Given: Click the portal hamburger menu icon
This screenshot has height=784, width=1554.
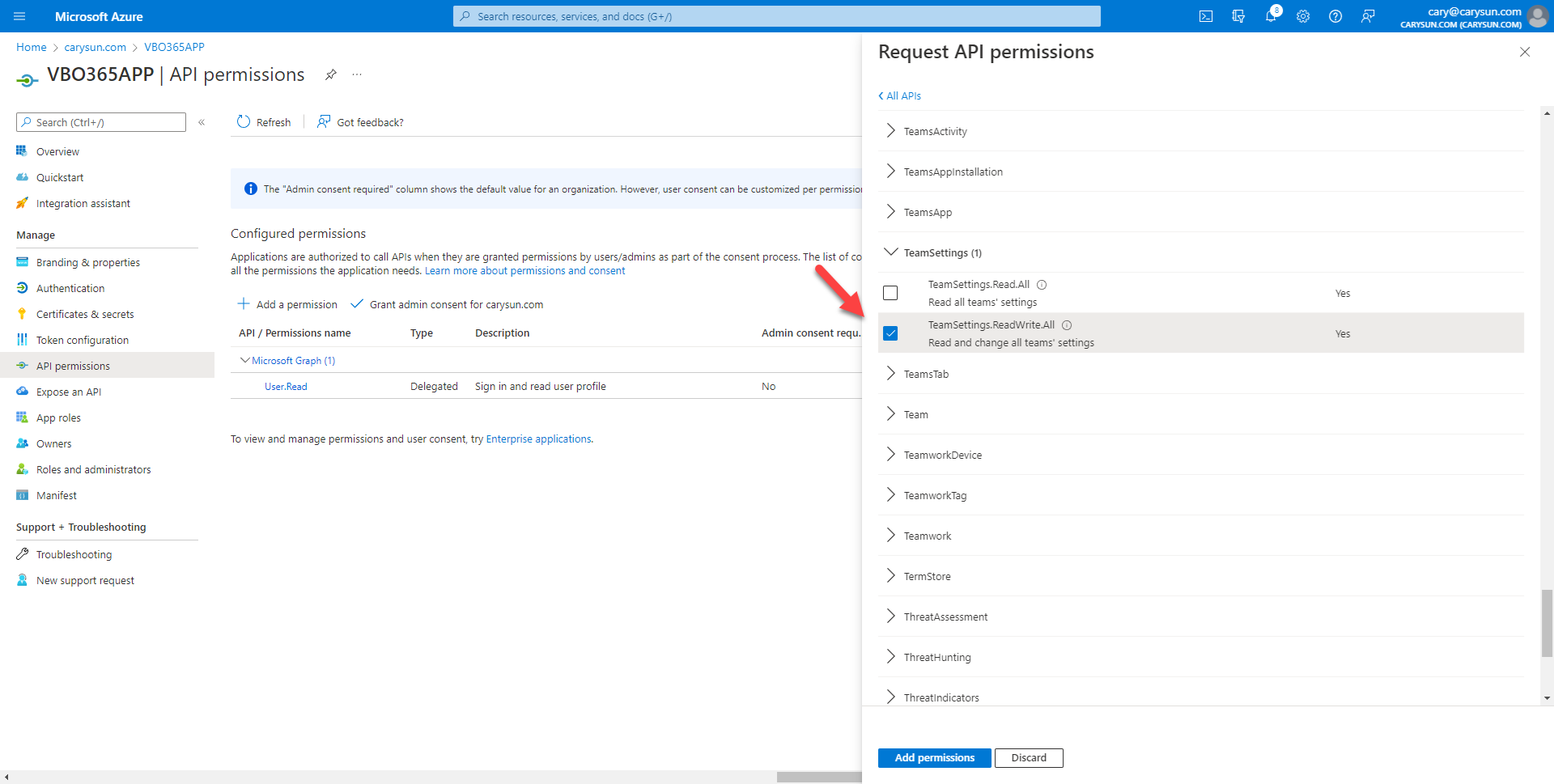Looking at the screenshot, I should point(19,16).
